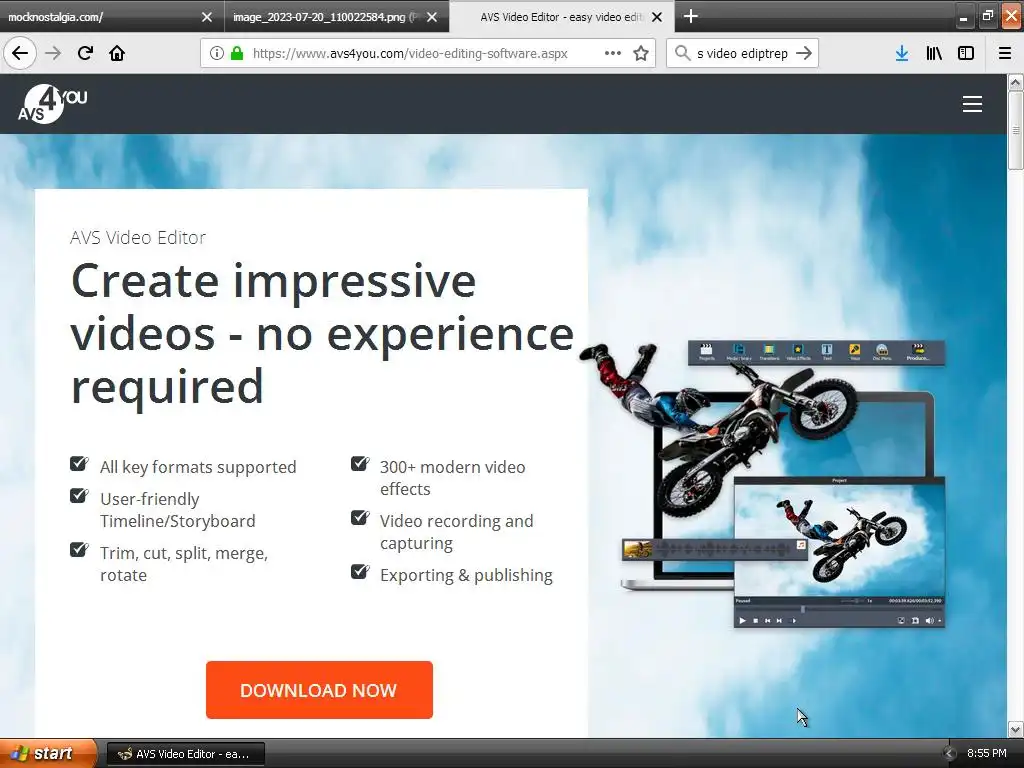This screenshot has width=1024, height=768.
Task: View the secure connection padlock
Action: click(237, 53)
